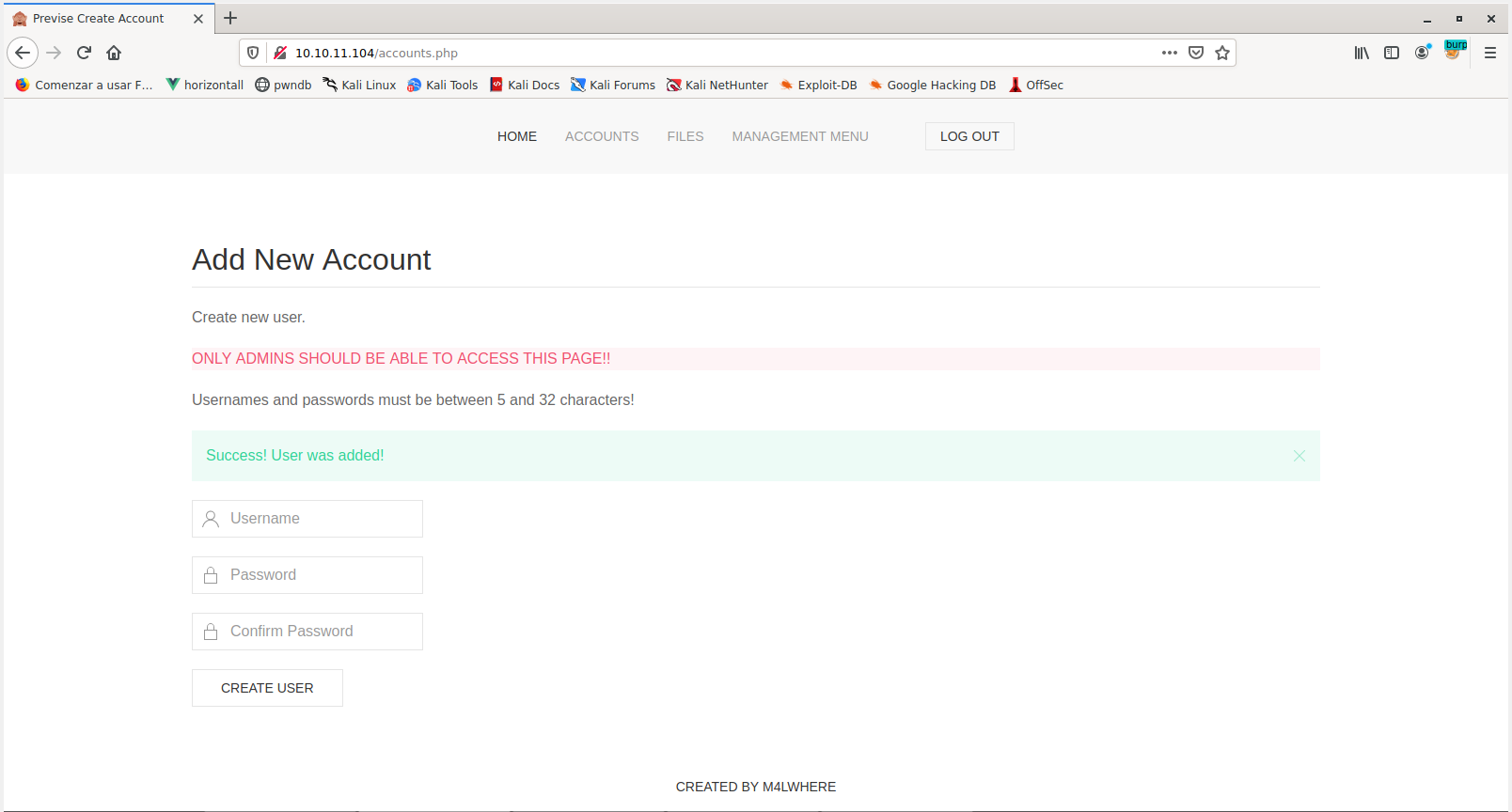Open the Firefox hamburger menu
The width and height of the screenshot is (1512, 812).
click(x=1490, y=53)
